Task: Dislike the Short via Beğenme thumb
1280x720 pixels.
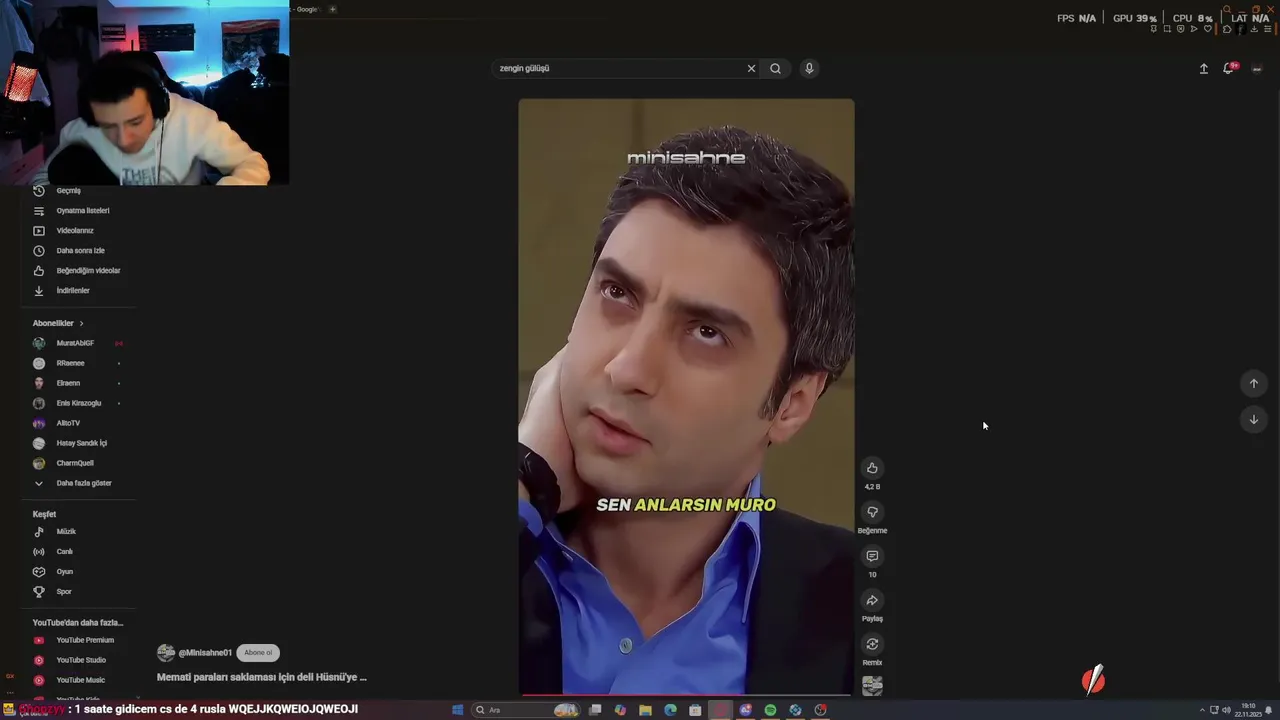Action: pyautogui.click(x=872, y=512)
